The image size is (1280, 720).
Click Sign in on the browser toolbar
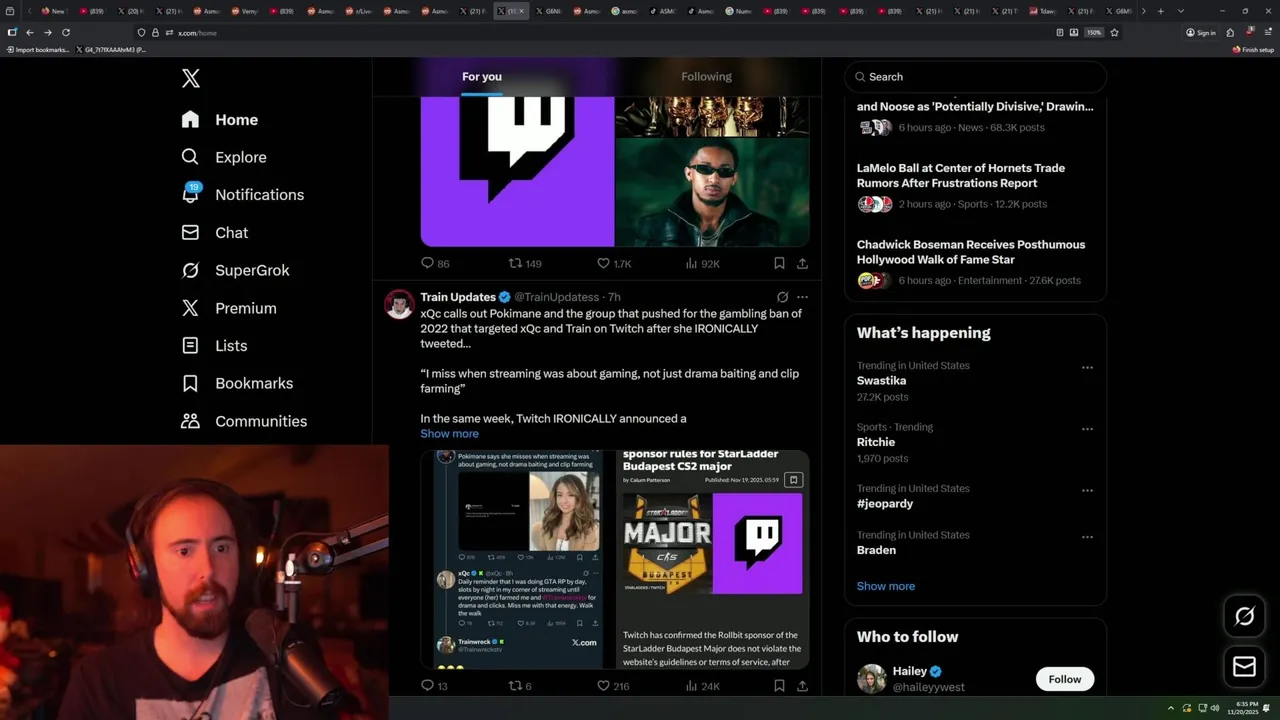(1201, 32)
